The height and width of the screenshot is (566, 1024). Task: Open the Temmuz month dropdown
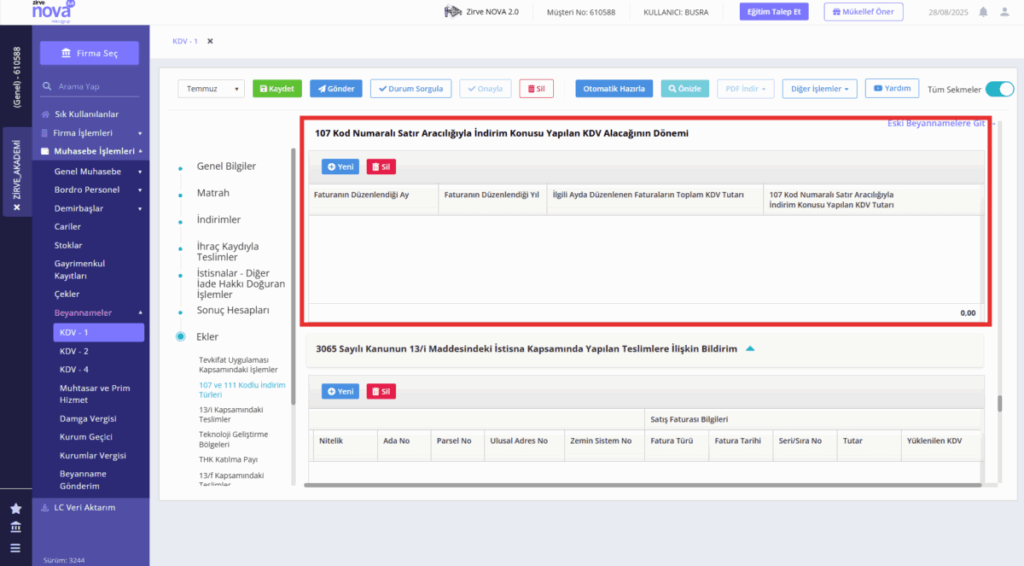[x=211, y=89]
